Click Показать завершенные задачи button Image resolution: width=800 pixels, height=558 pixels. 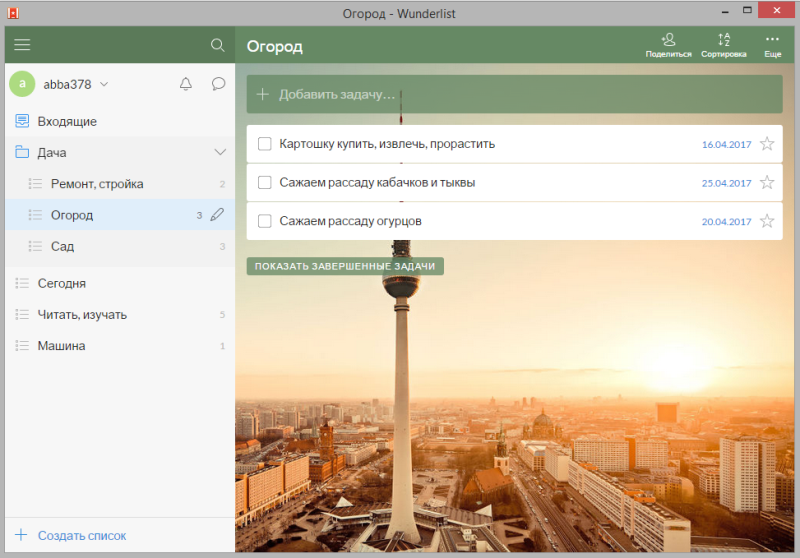coord(344,267)
